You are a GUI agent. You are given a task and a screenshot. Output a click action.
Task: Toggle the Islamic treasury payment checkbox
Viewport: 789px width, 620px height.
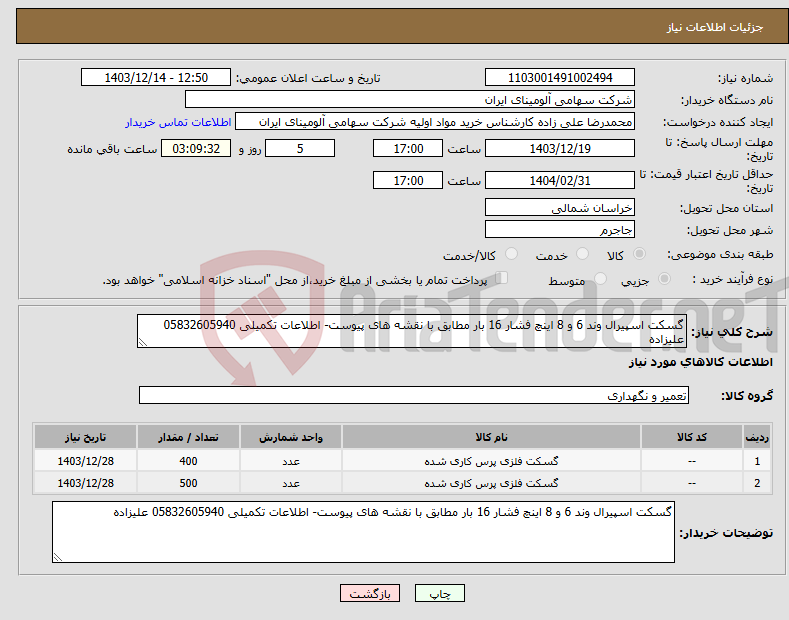(x=502, y=278)
